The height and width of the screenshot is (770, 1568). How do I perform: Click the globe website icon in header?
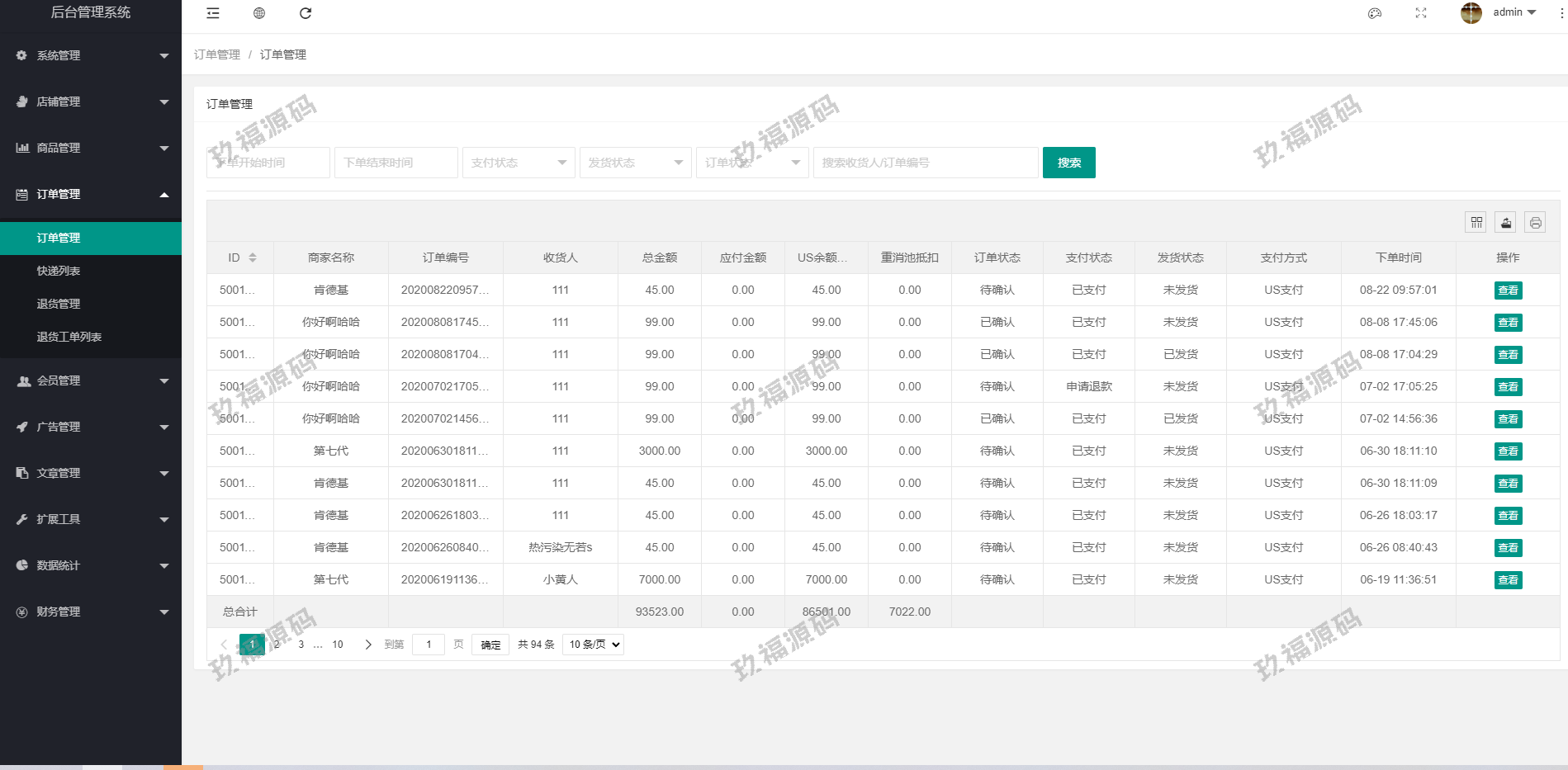click(x=259, y=13)
